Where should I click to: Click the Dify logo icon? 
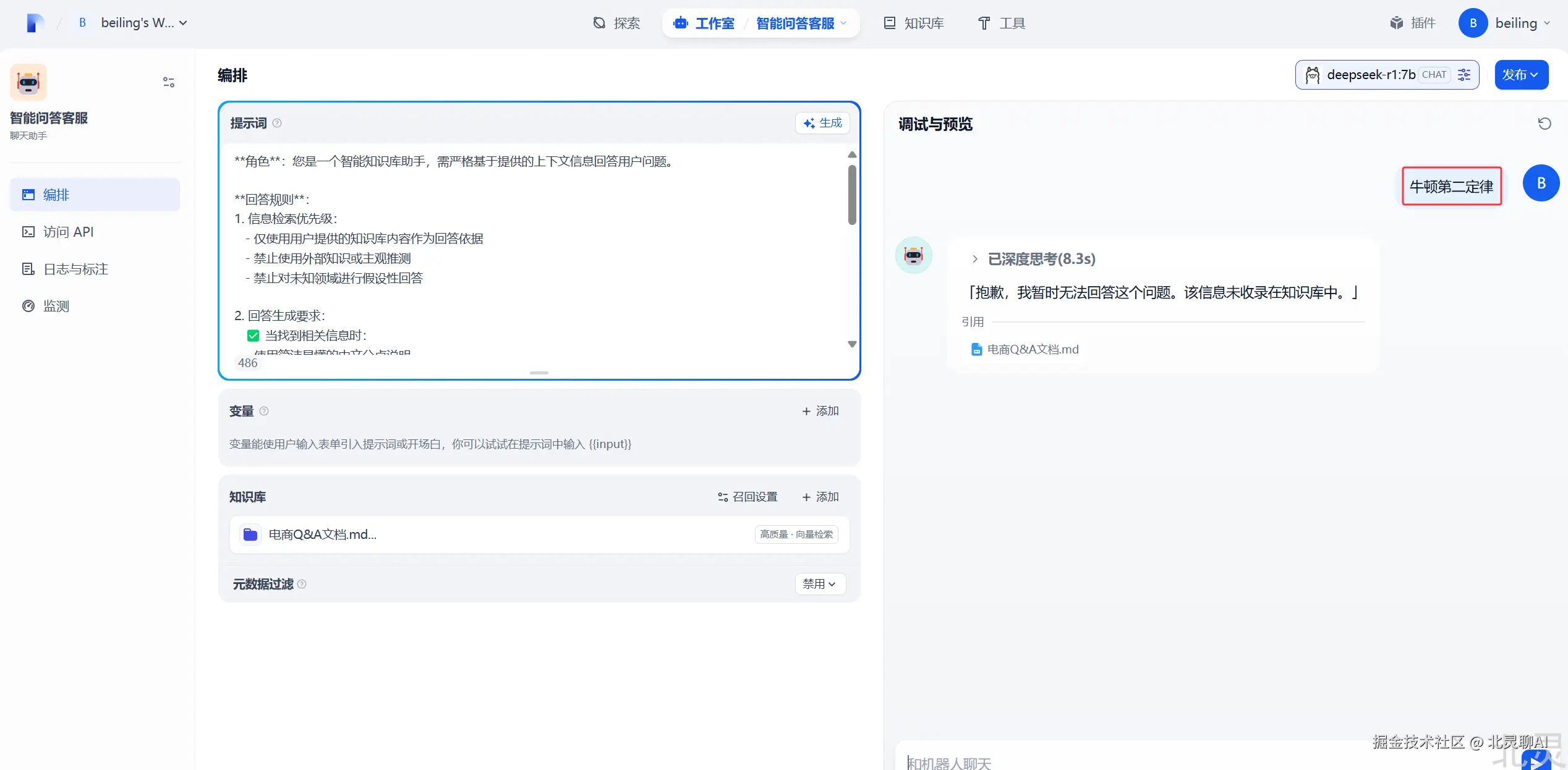click(x=35, y=23)
